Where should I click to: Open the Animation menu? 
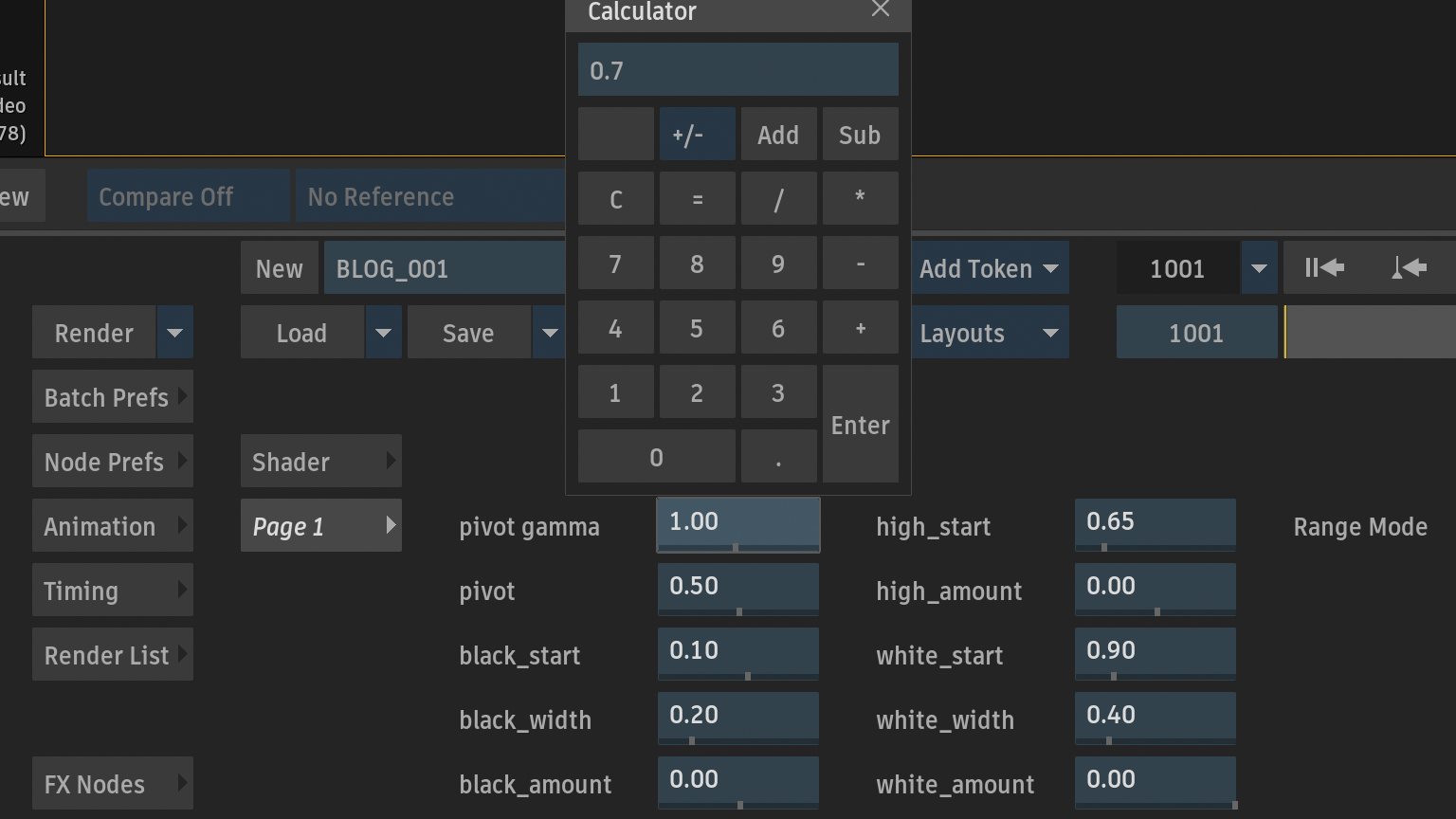(113, 525)
